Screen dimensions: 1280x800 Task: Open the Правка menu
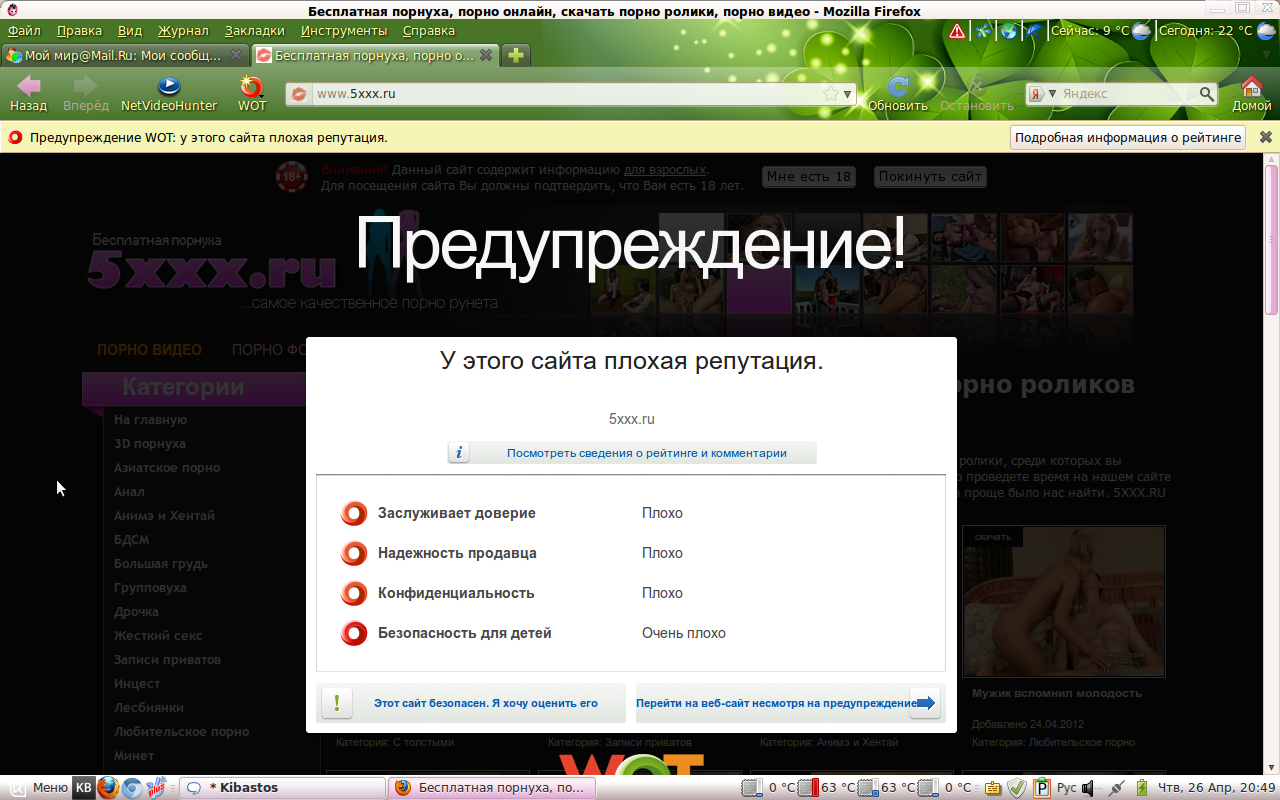79,31
